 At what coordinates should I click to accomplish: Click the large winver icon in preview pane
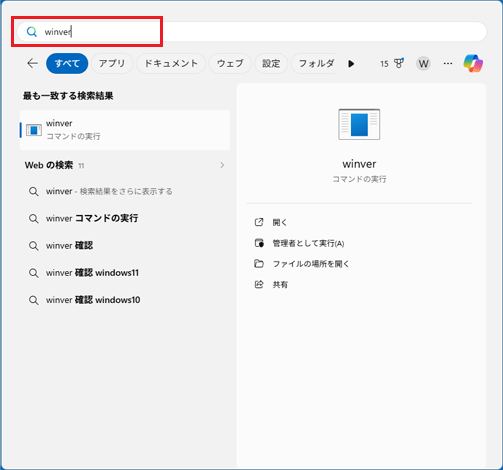click(x=359, y=124)
